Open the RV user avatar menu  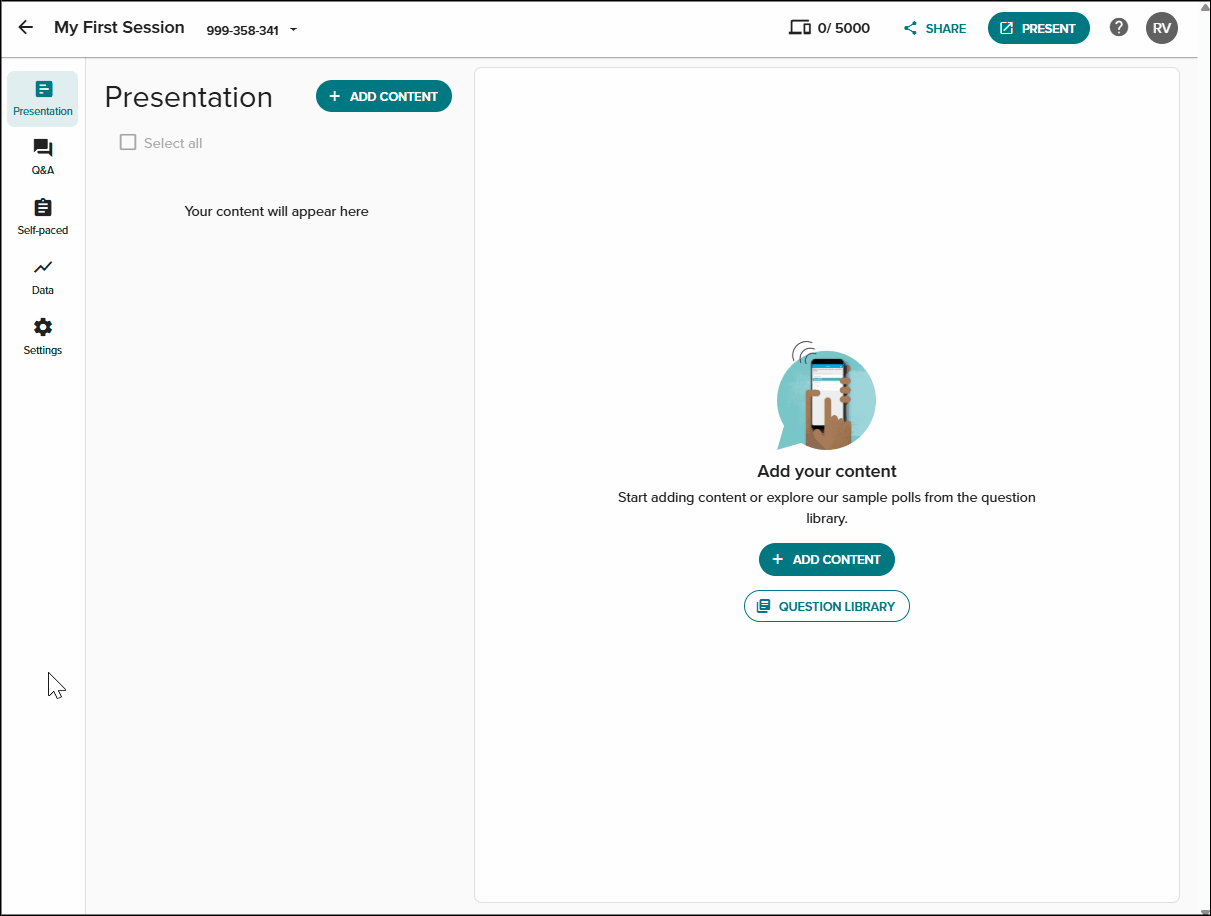1162,28
